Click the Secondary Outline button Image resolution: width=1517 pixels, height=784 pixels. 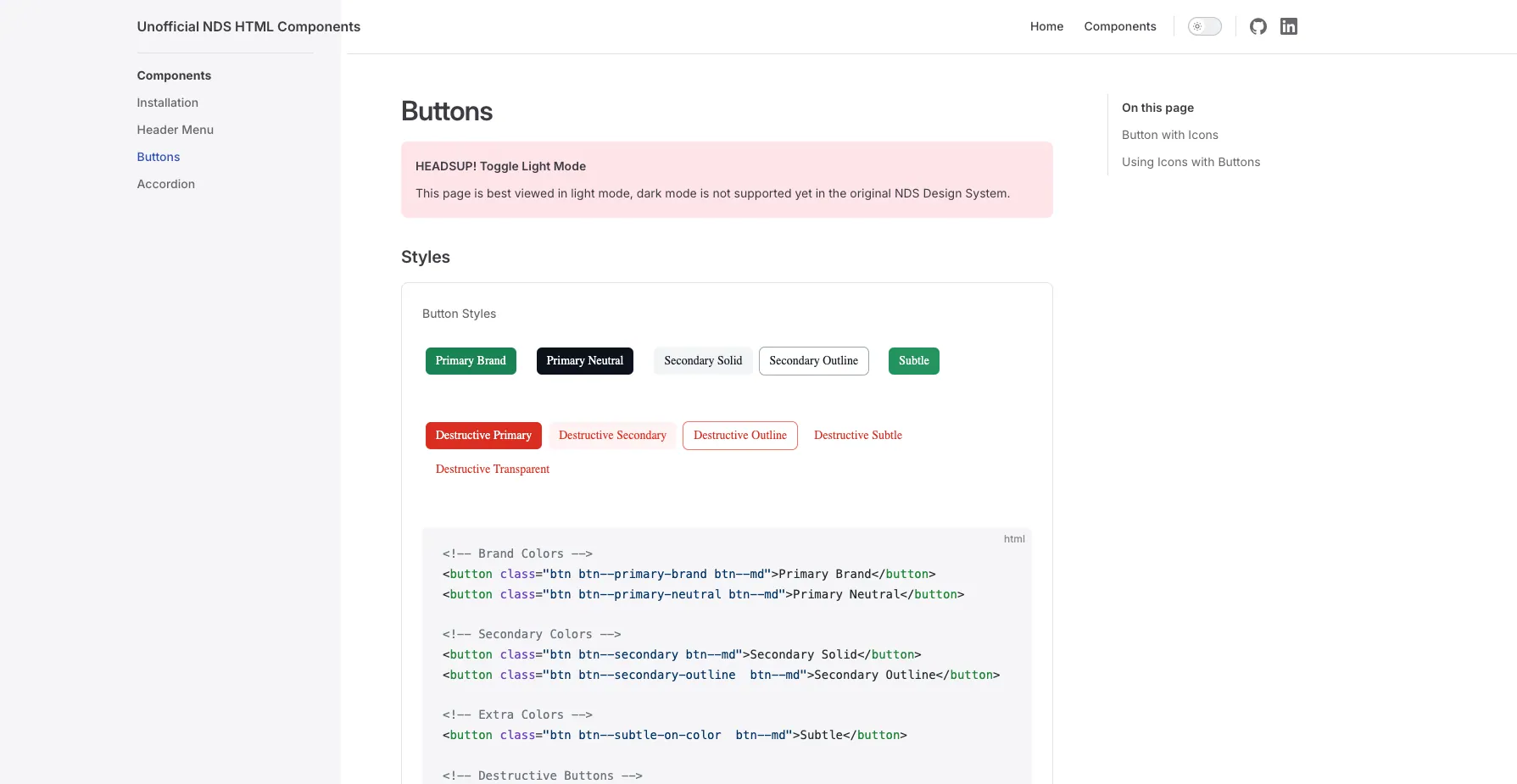click(x=814, y=361)
